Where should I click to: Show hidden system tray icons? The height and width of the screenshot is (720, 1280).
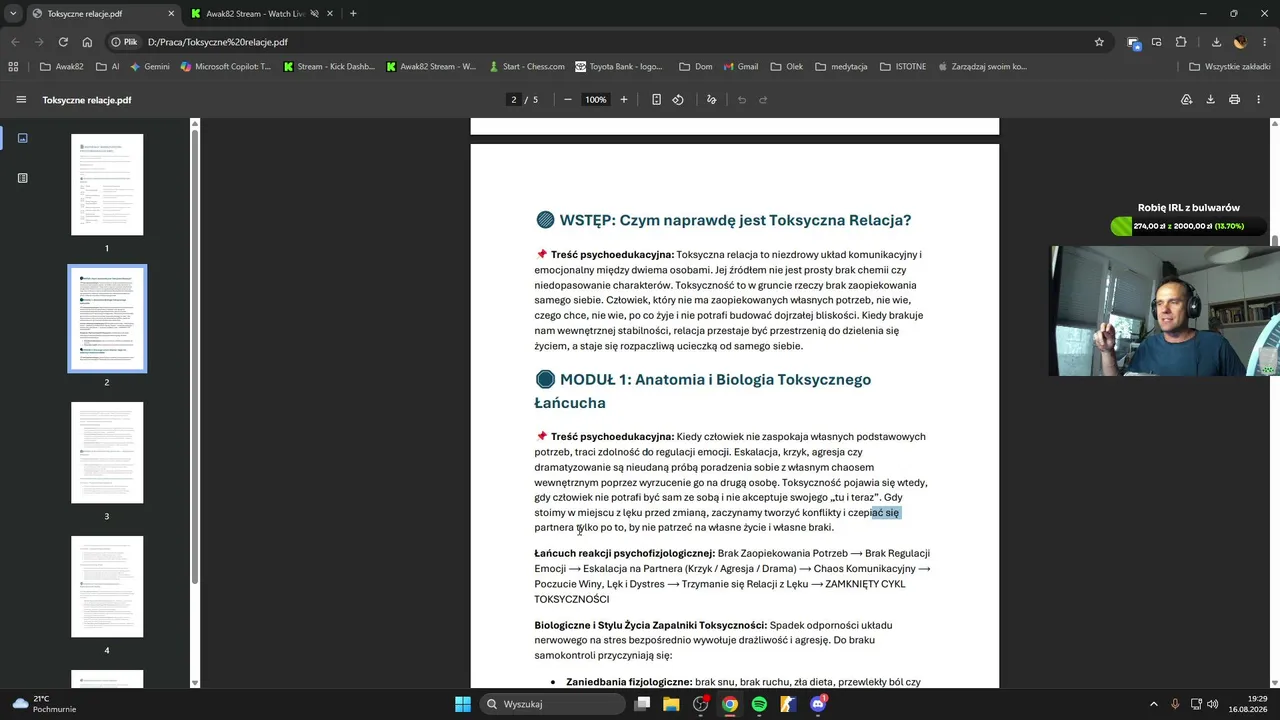tap(1153, 704)
